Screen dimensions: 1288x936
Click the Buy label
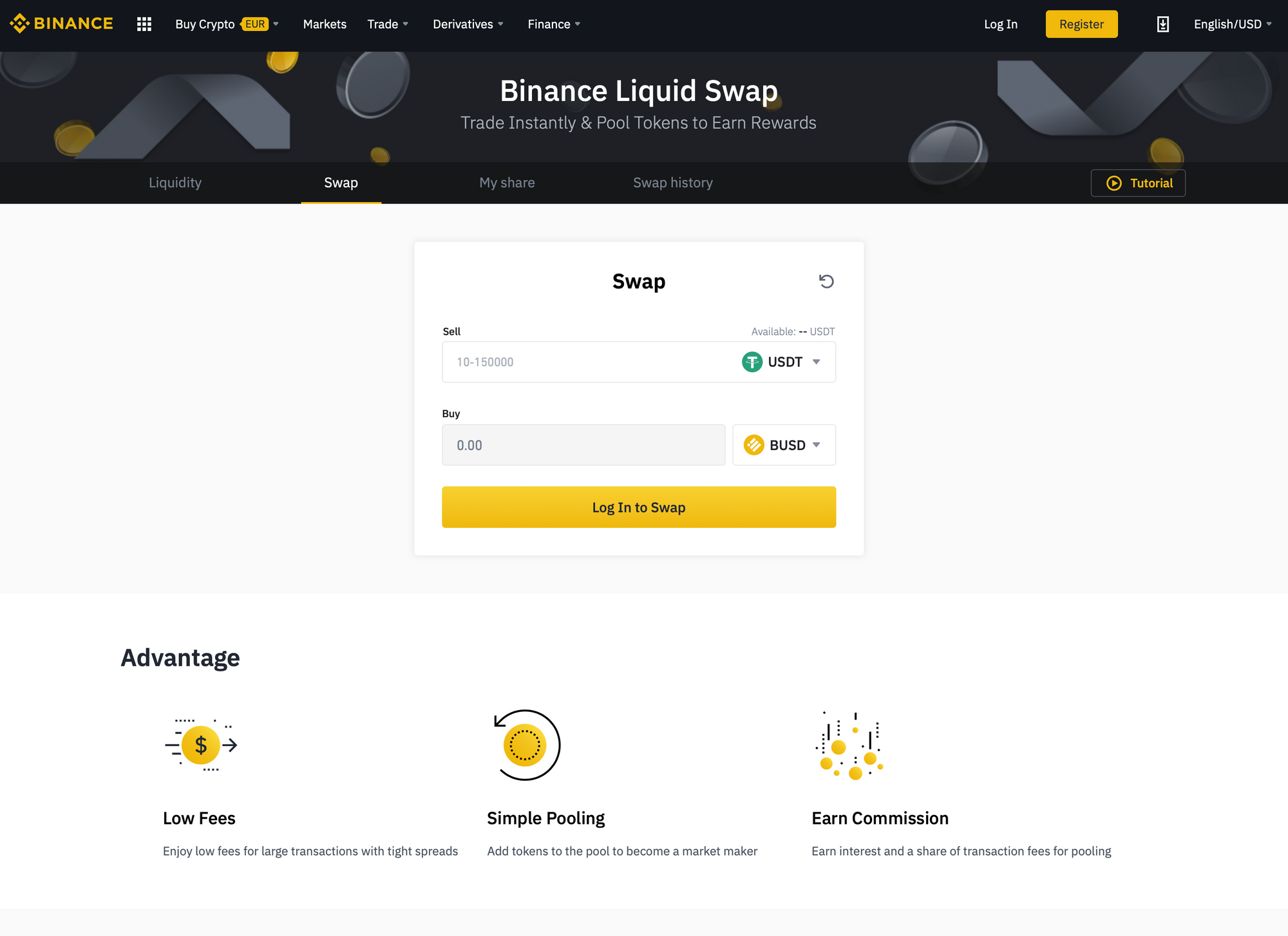[451, 413]
